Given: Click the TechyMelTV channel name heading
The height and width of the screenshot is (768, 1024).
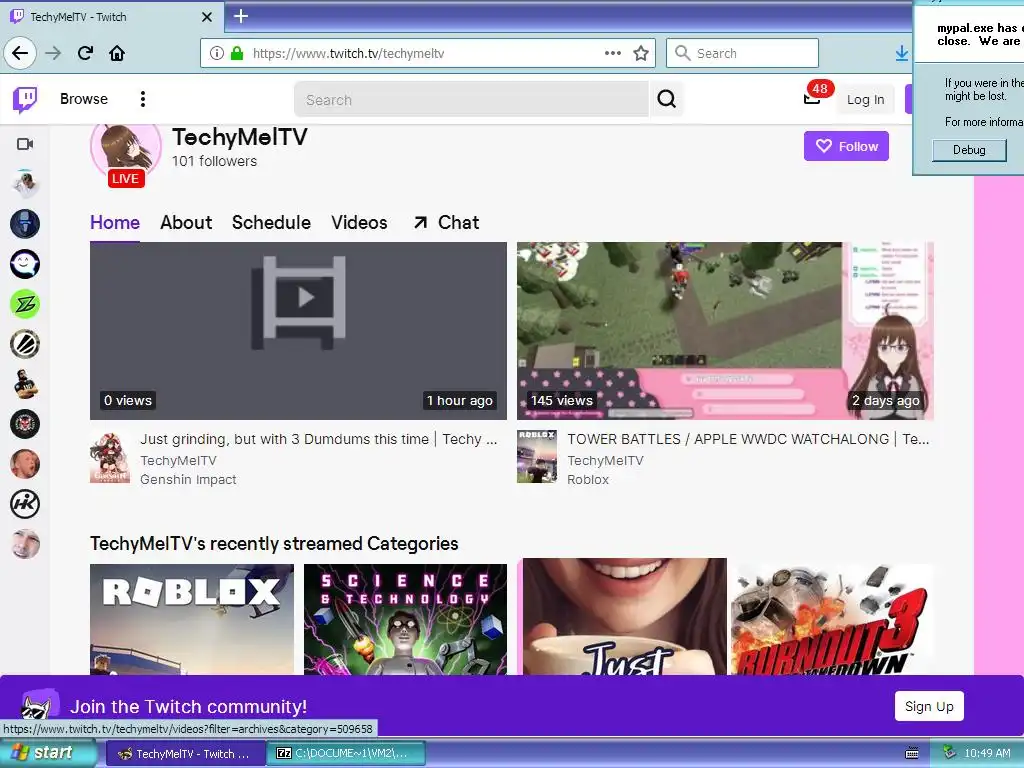Looking at the screenshot, I should click(x=240, y=137).
